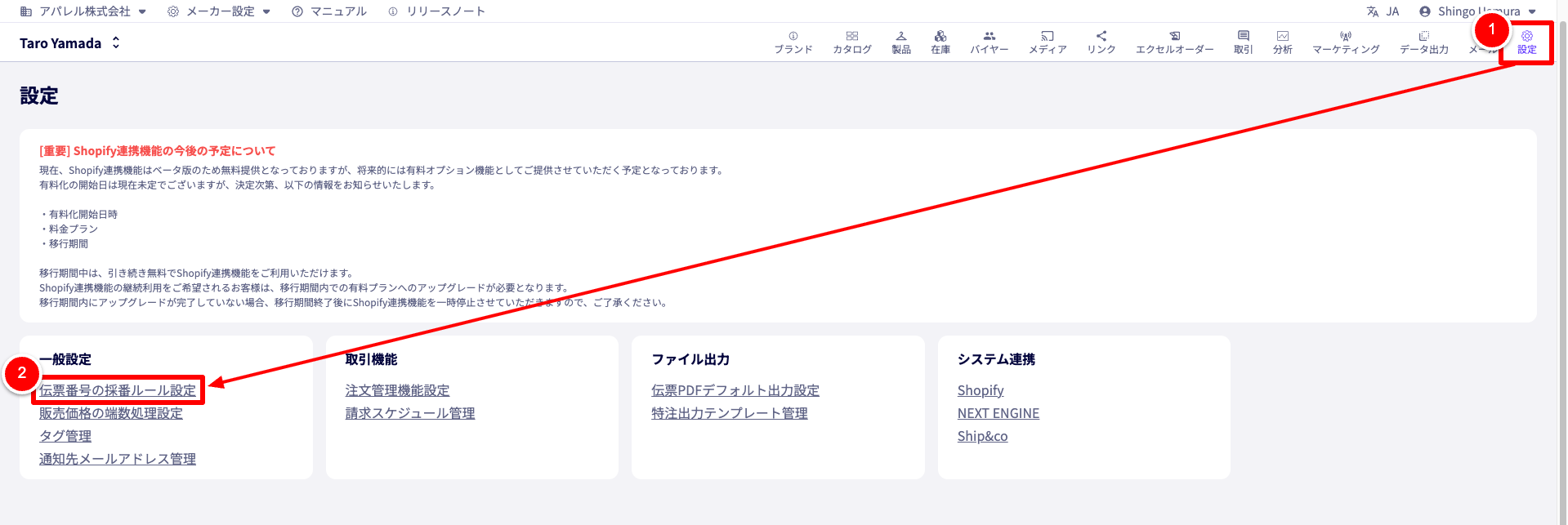This screenshot has width=1568, height=525.
Task: Open the Taro Yamada brand switcher
Action: tap(70, 43)
